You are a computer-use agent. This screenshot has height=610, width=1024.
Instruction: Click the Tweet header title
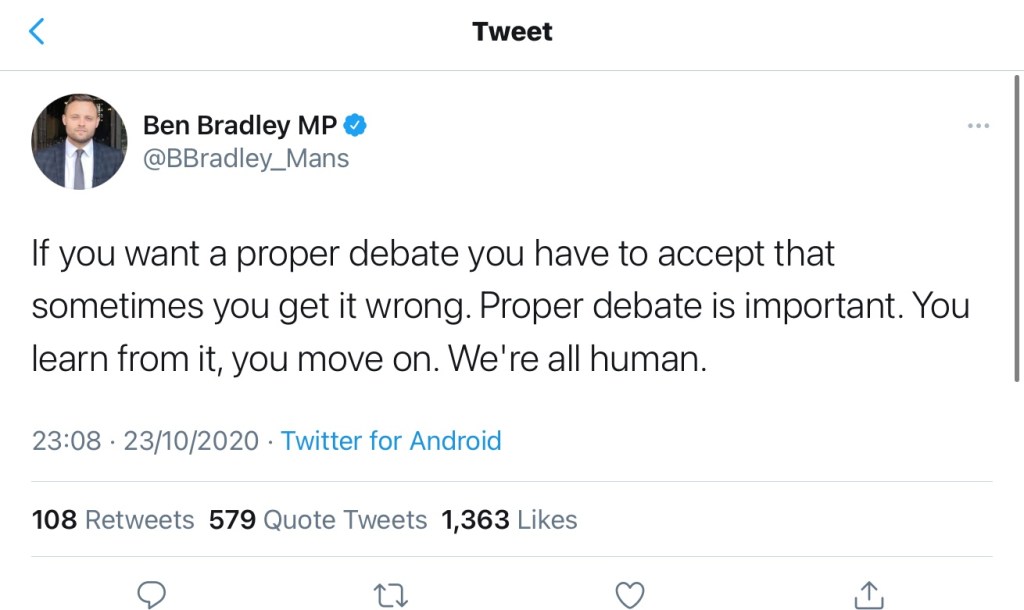pyautogui.click(x=512, y=32)
